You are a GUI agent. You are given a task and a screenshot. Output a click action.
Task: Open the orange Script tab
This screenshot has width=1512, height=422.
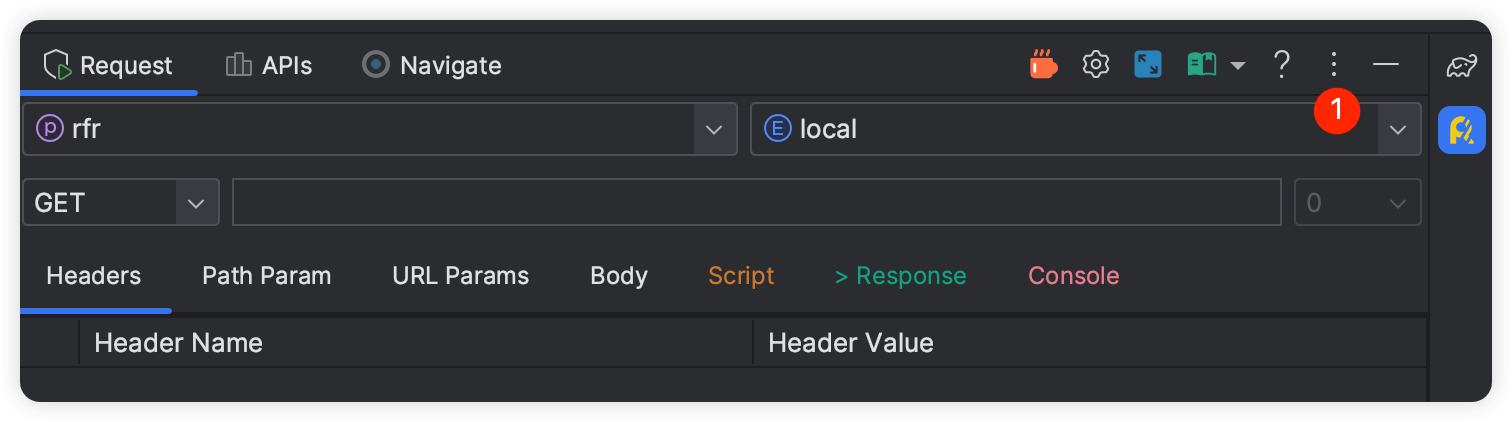coord(741,276)
